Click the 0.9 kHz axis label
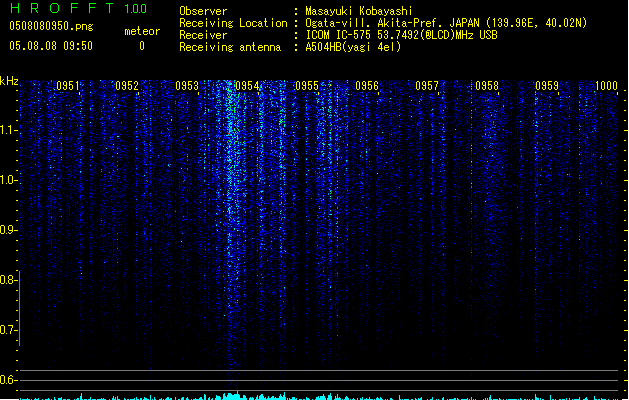629x400 pixels. coord(8,230)
